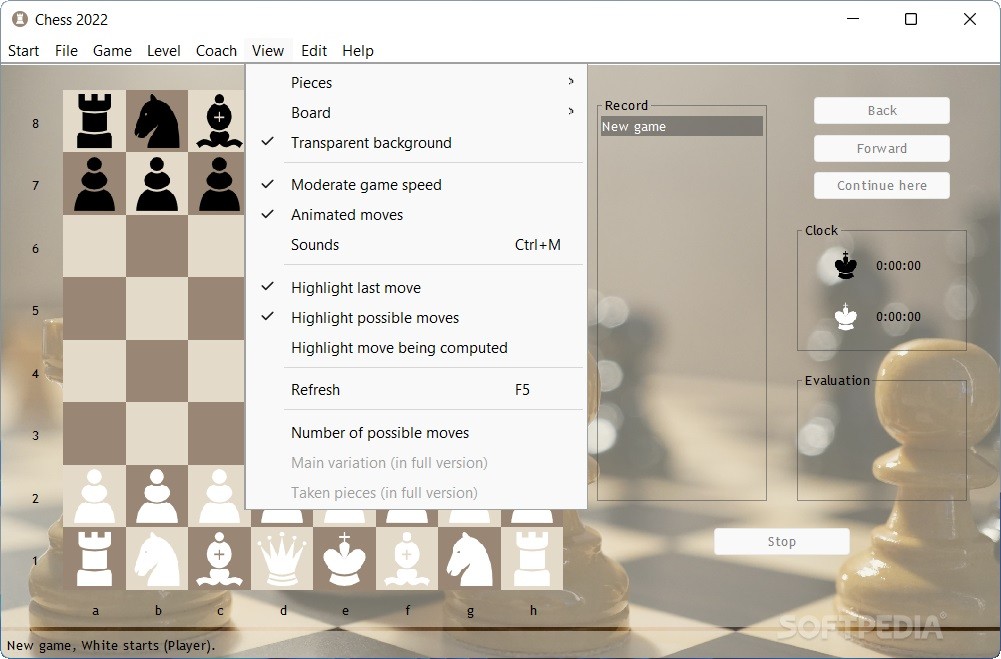Image resolution: width=1001 pixels, height=659 pixels.
Task: Click black clock time 0:00:00
Action: click(x=898, y=266)
